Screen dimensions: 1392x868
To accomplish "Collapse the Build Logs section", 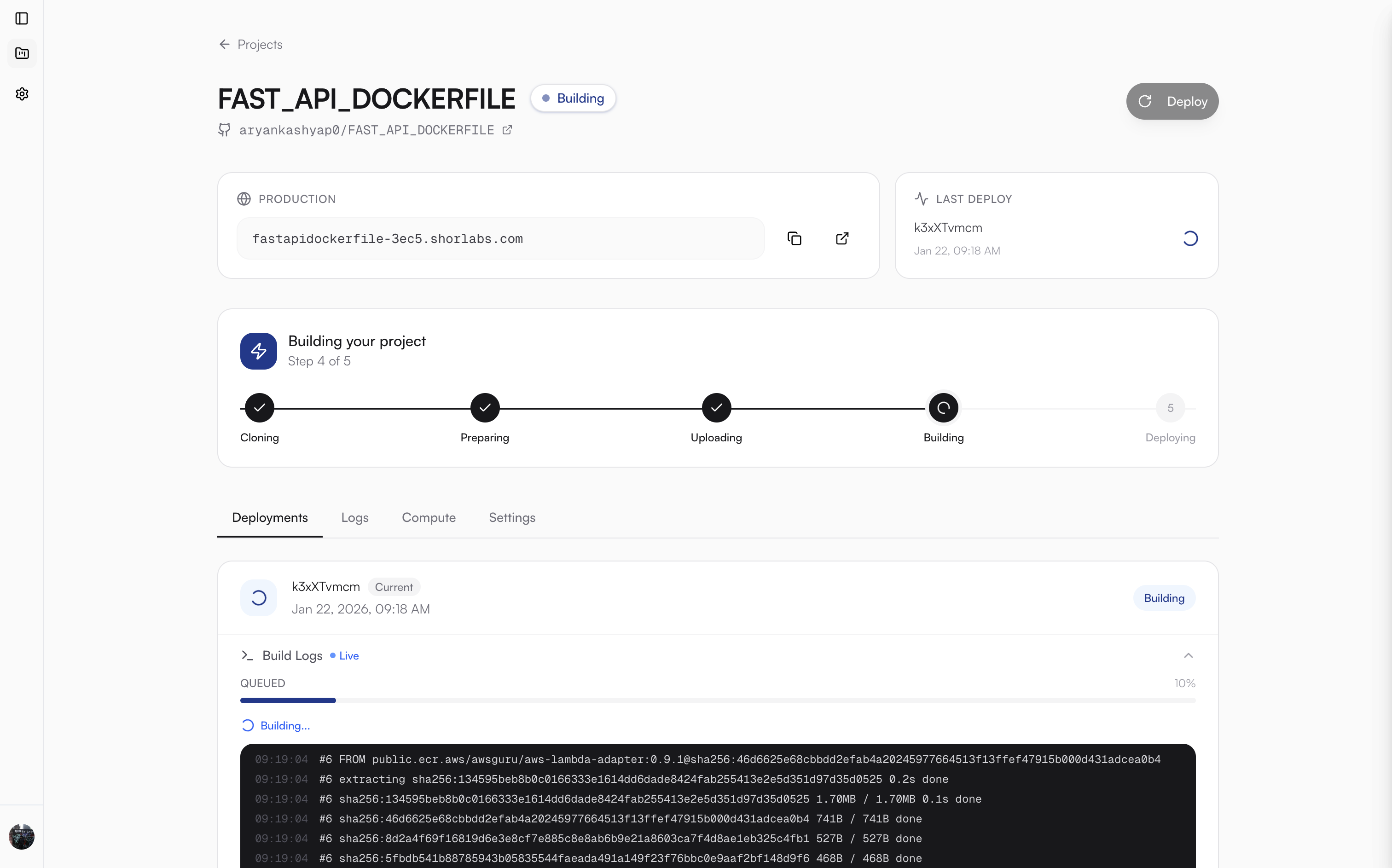I will (1188, 655).
